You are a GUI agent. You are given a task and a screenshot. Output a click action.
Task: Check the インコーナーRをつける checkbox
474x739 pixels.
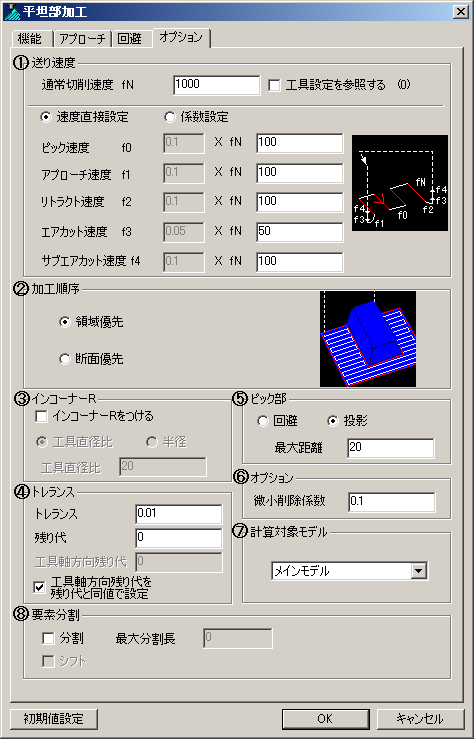tap(41, 416)
